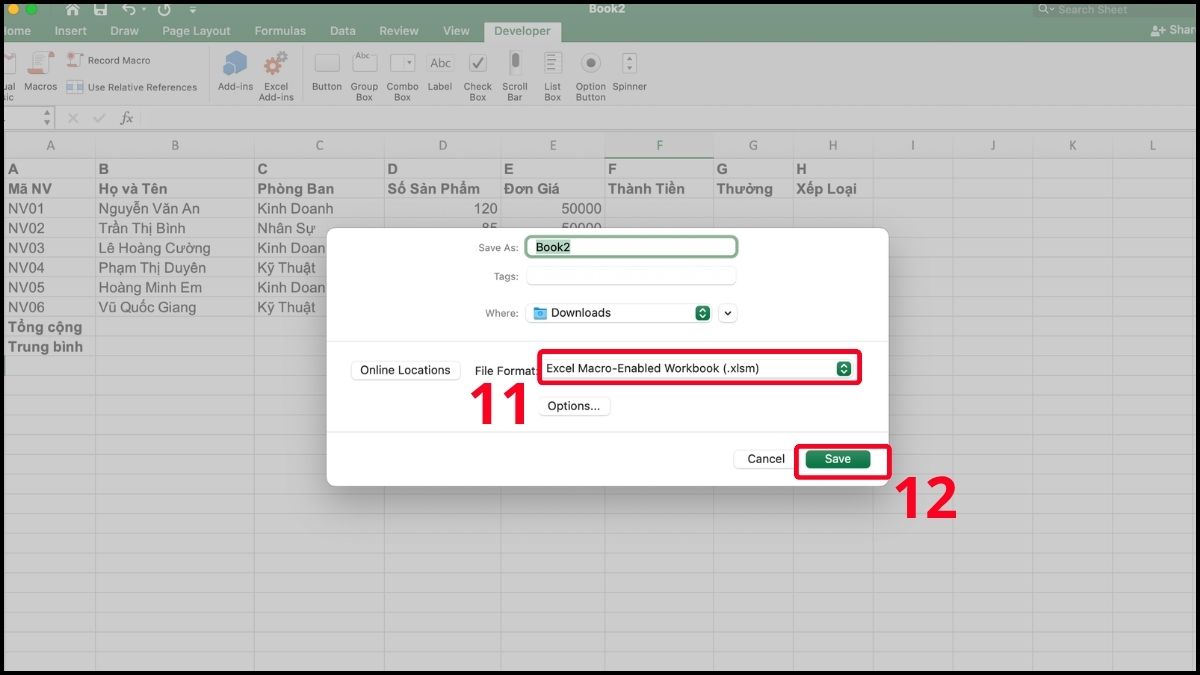Click the Name Box stepper arrows
The image size is (1200, 675).
pos(47,118)
